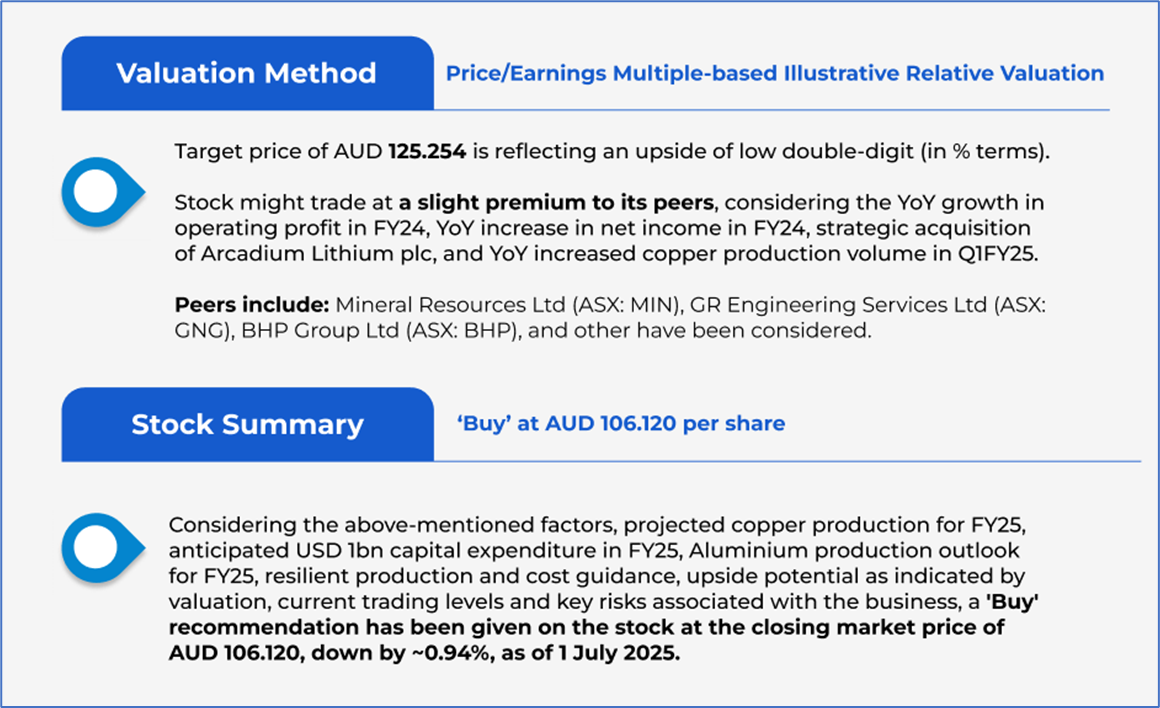Click the 'Buy' at AUD 106.120 per share heading
This screenshot has height=708, width=1160.
(620, 424)
